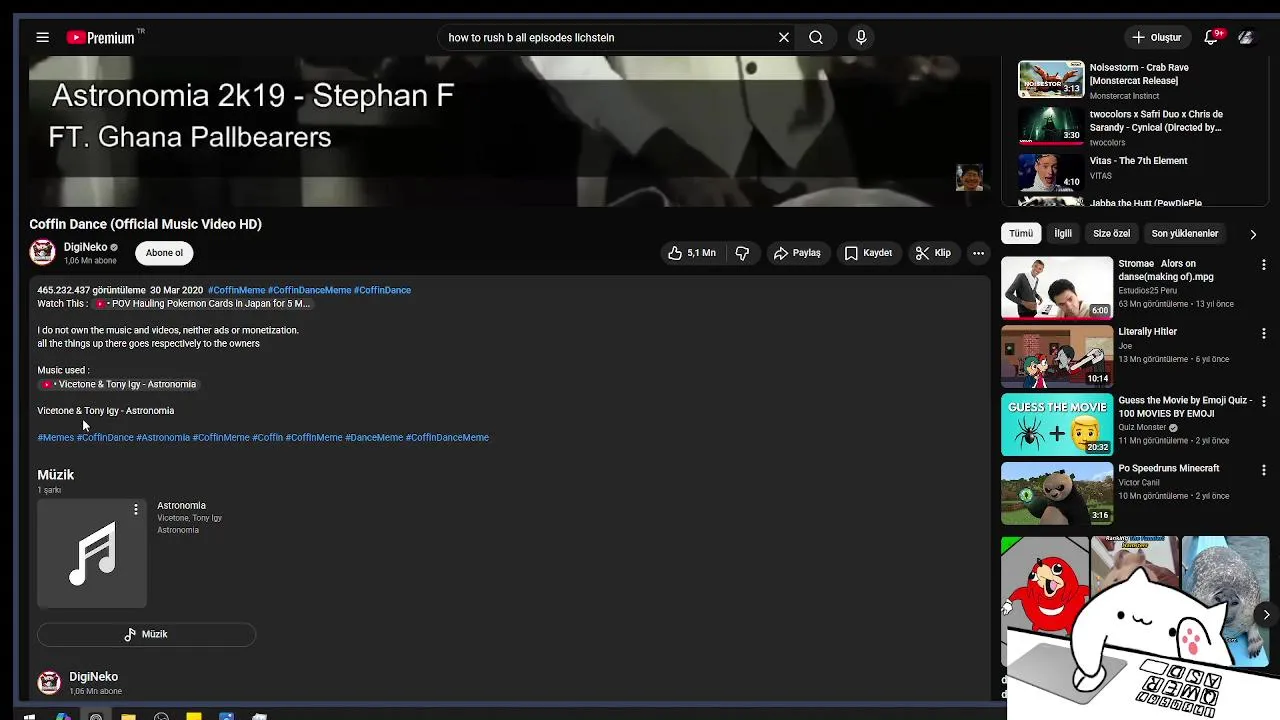Screen dimensions: 1280x720
Task: Open the Astronomia music card thumbnail
Action: click(92, 553)
